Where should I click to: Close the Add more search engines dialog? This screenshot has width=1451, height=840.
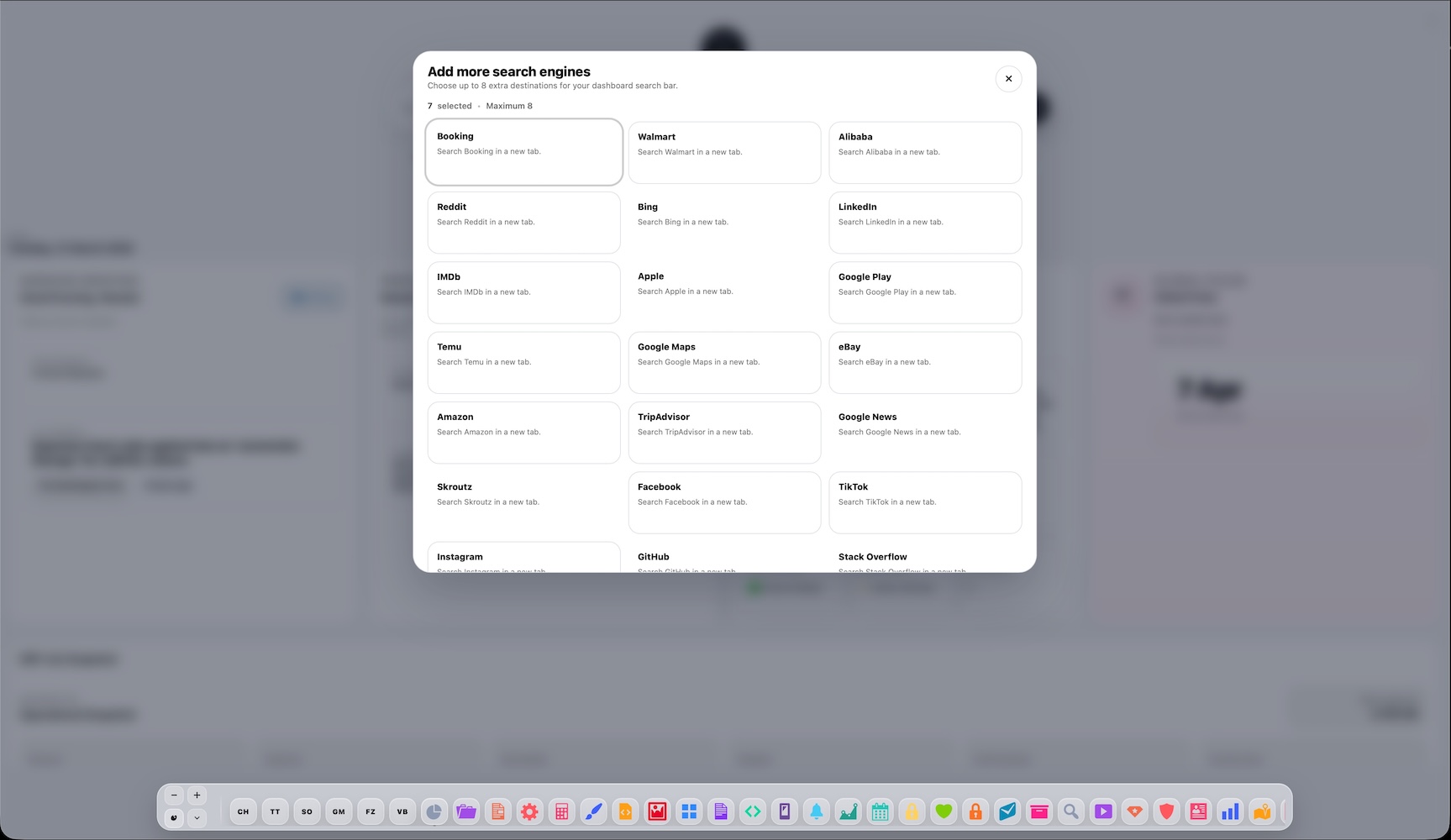coord(1008,79)
